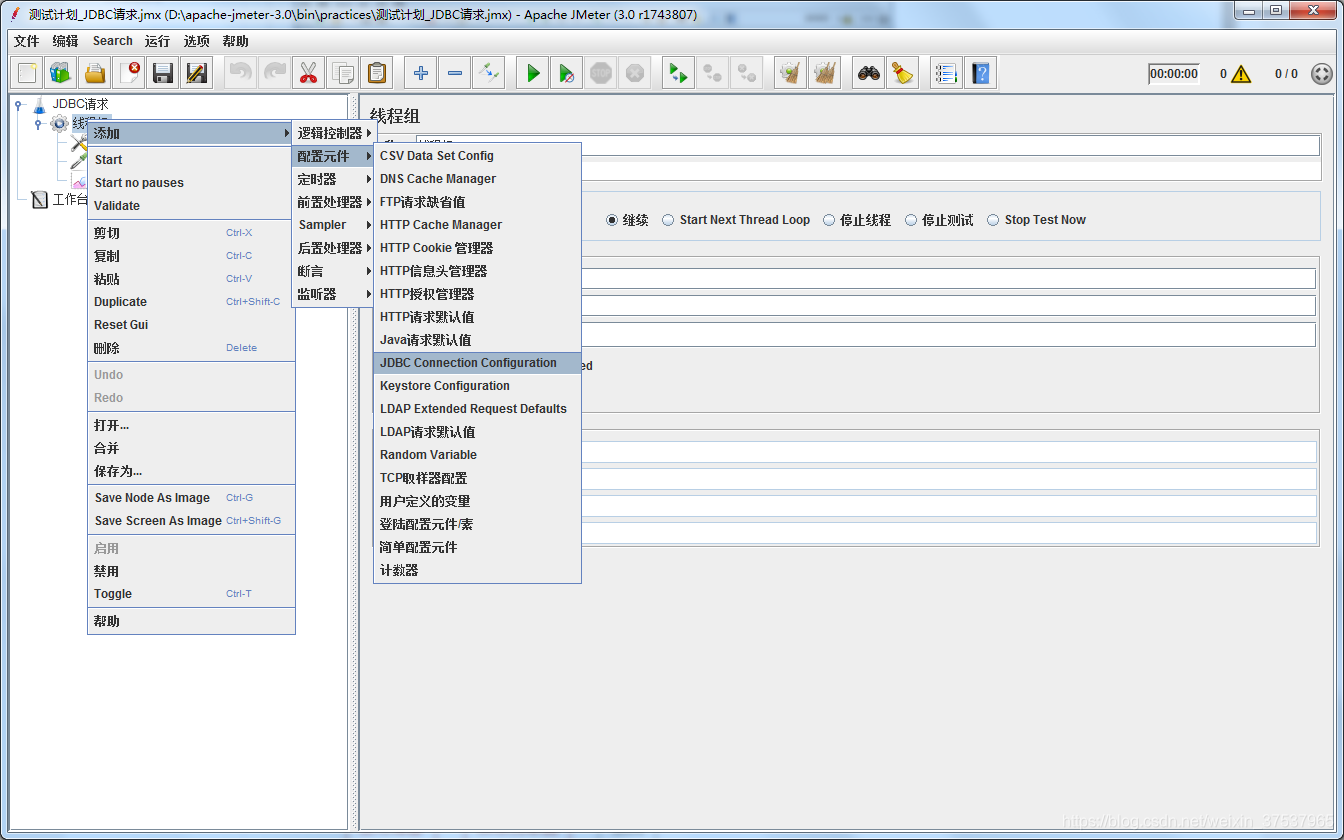The height and width of the screenshot is (840, 1344).
Task: Click the Open file folder icon
Action: click(95, 73)
